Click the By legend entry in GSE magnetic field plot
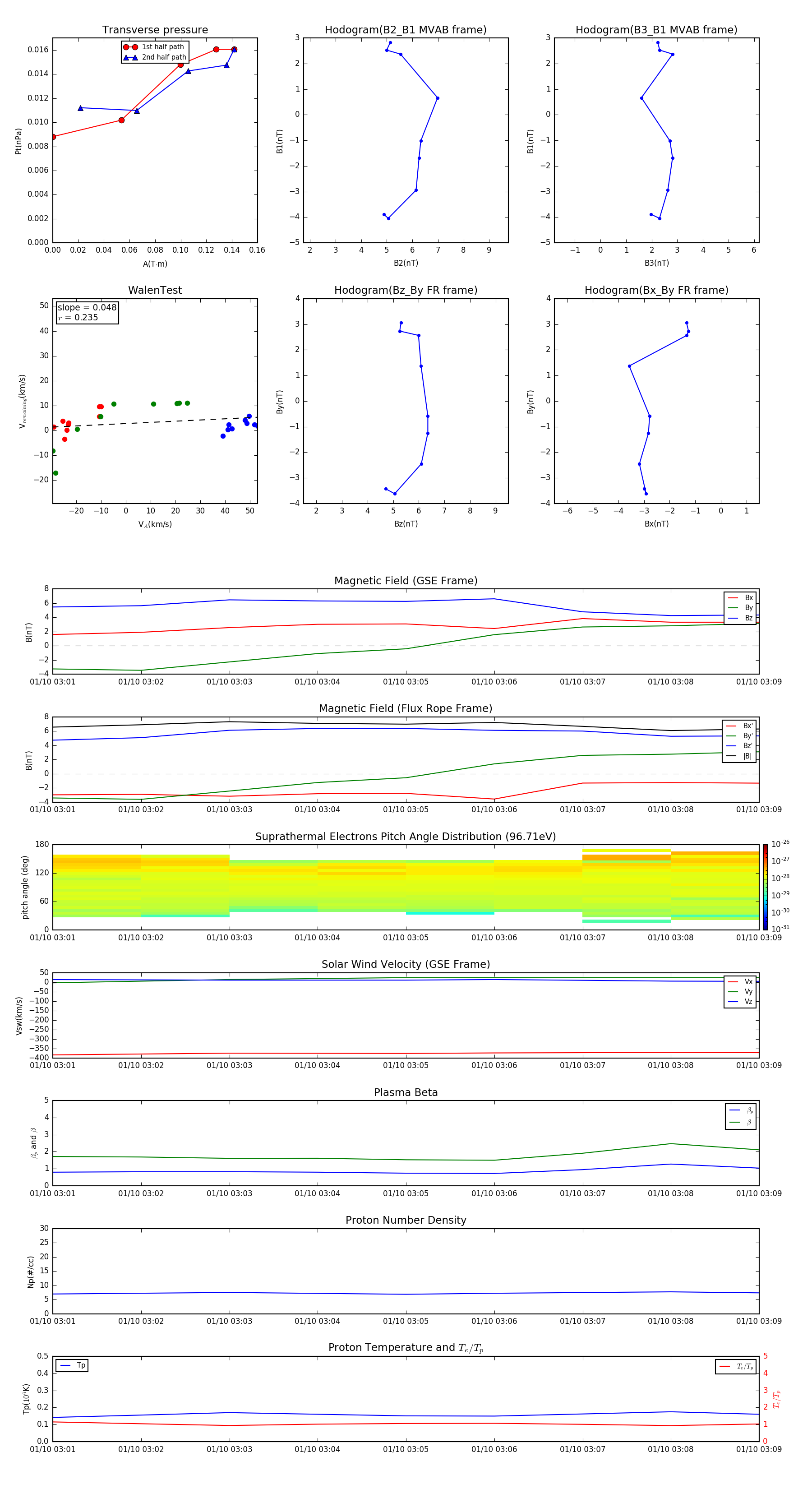This screenshot has width=812, height=1489. click(740, 607)
